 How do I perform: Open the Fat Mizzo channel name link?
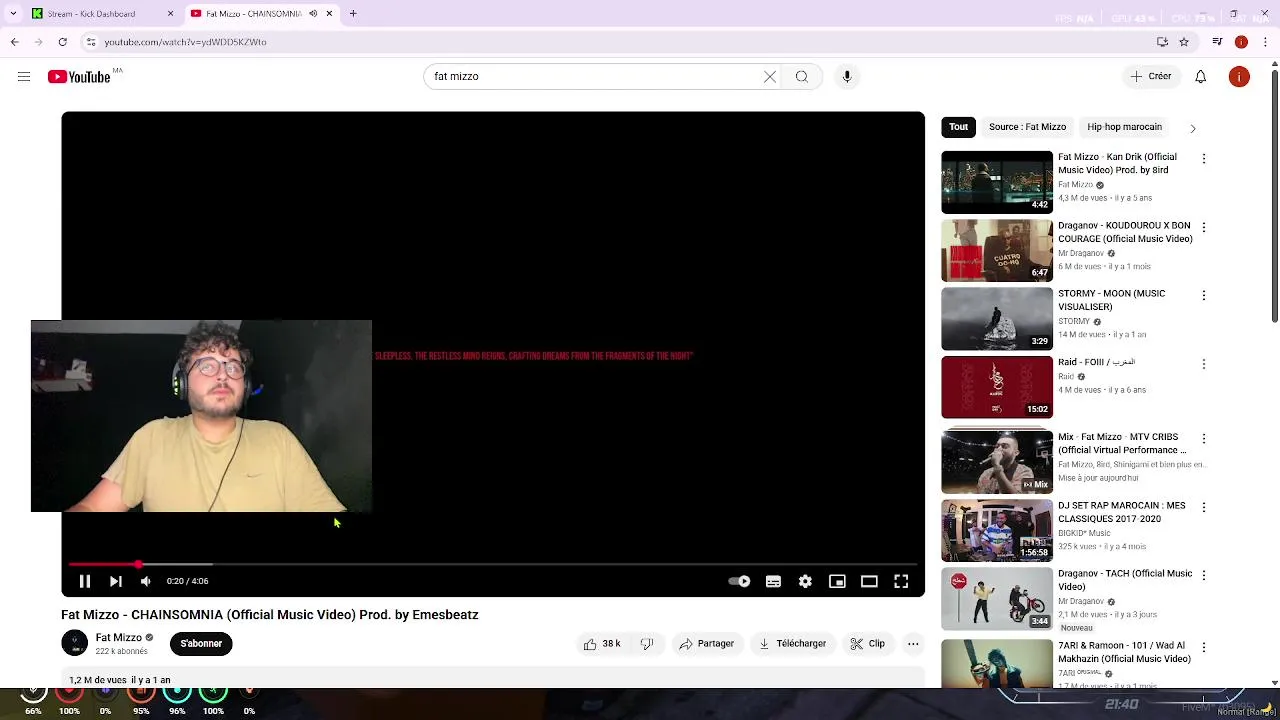[118, 638]
